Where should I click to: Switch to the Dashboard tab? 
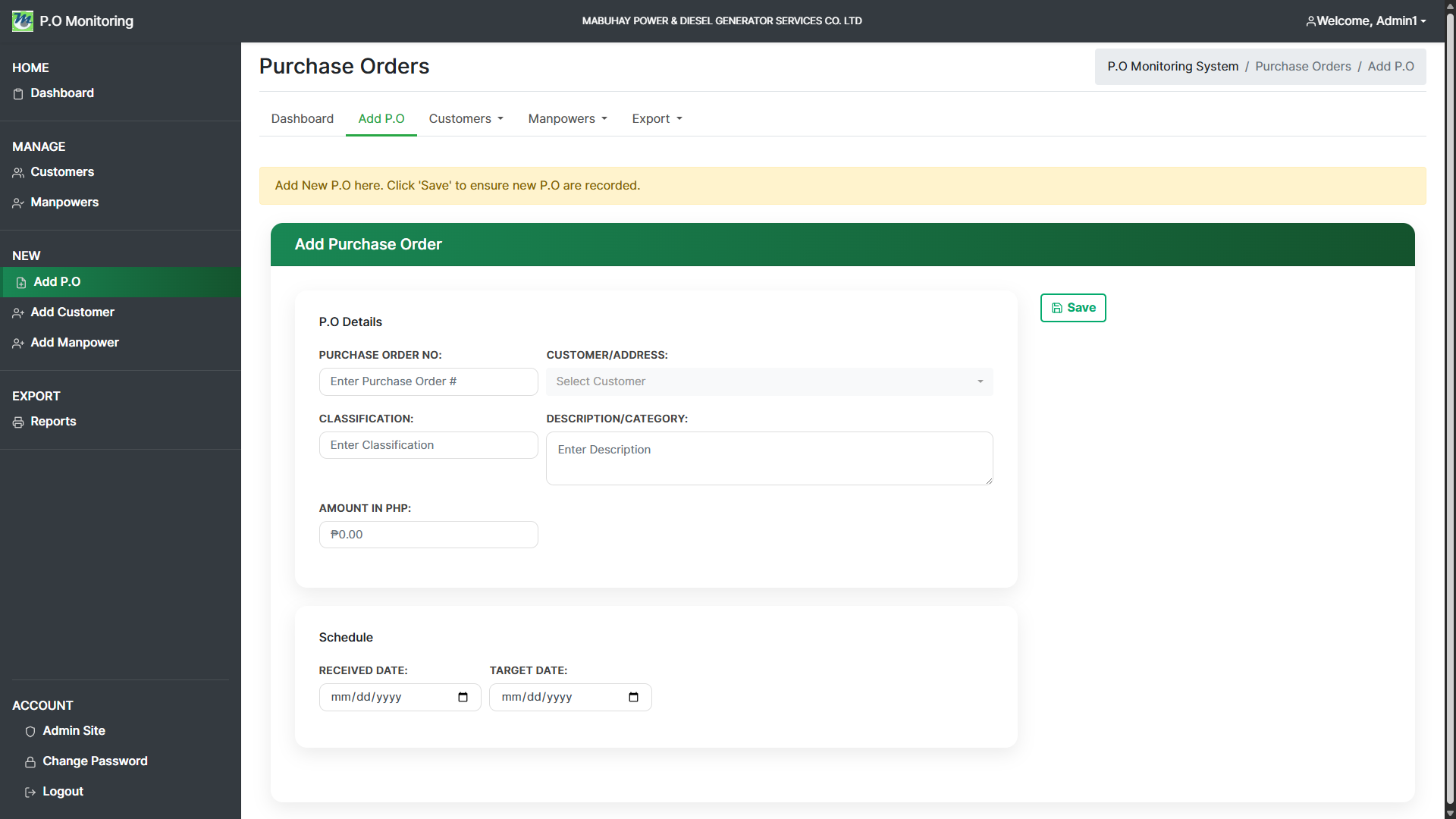pyautogui.click(x=302, y=119)
